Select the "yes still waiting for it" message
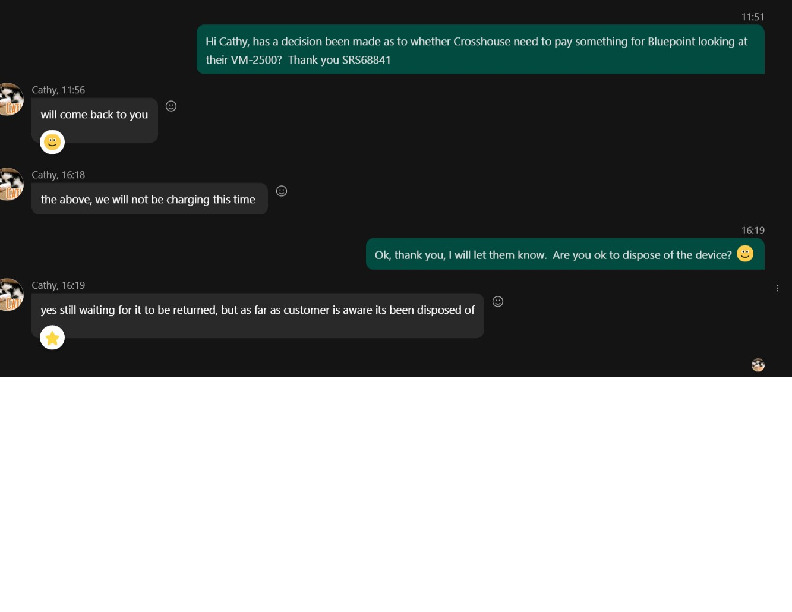Image resolution: width=792 pixels, height=612 pixels. pyautogui.click(x=257, y=310)
